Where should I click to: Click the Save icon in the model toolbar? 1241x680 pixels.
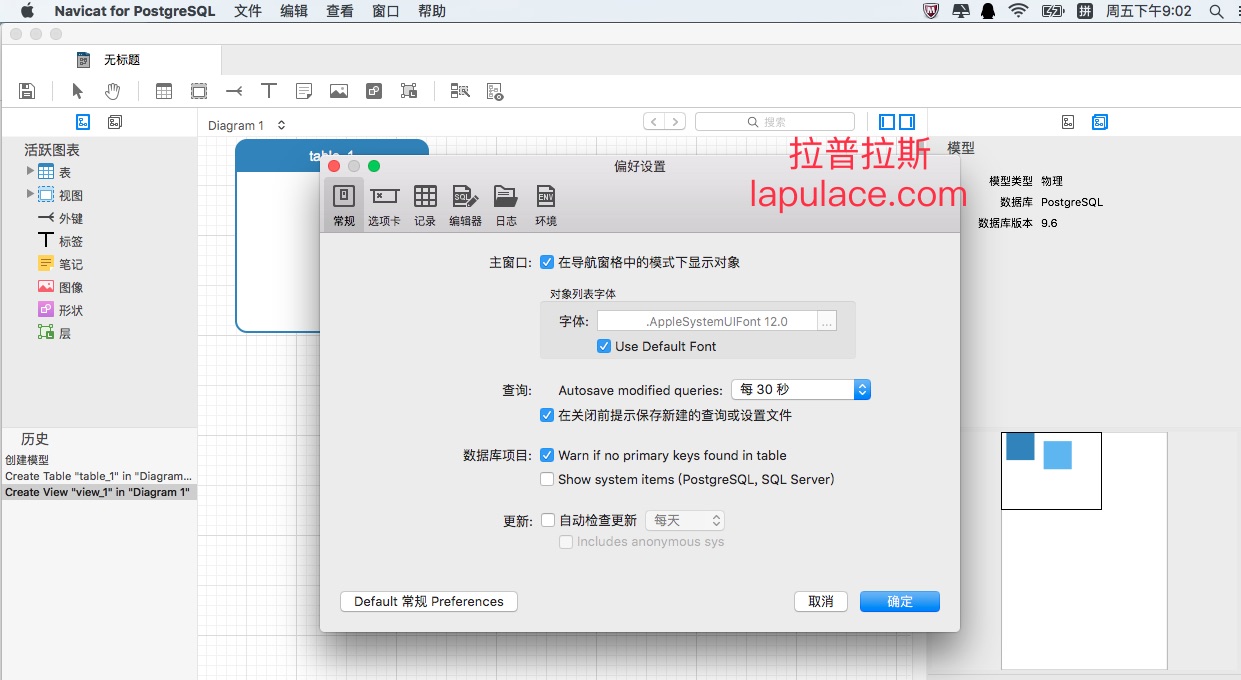[x=27, y=91]
